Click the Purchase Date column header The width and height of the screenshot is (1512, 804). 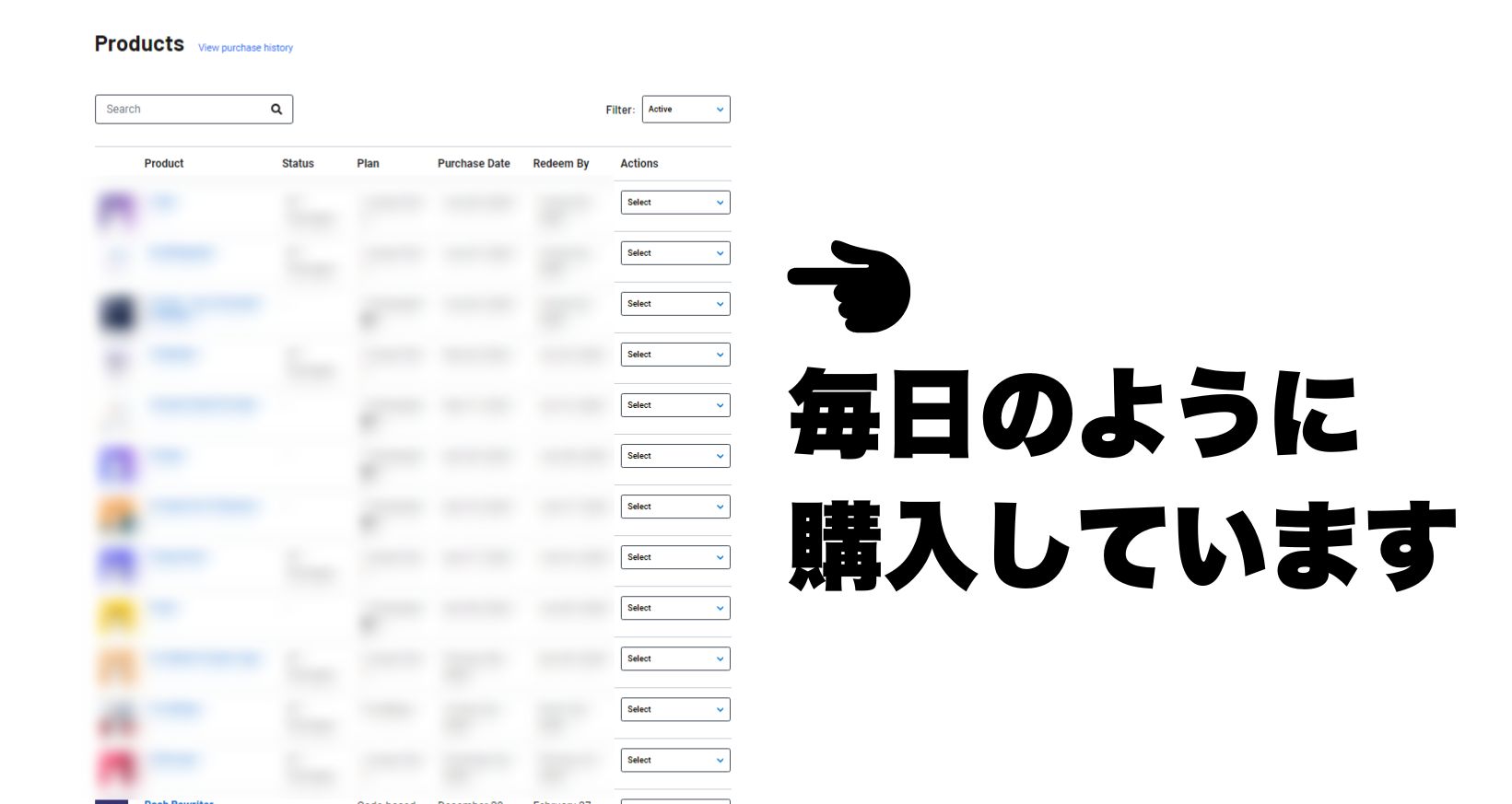pos(474,163)
